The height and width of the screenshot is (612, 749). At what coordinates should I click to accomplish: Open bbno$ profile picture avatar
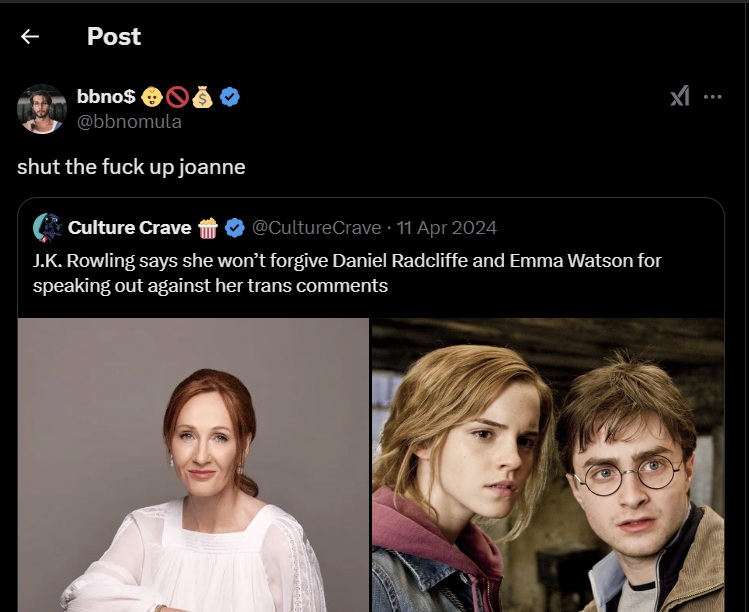click(42, 109)
